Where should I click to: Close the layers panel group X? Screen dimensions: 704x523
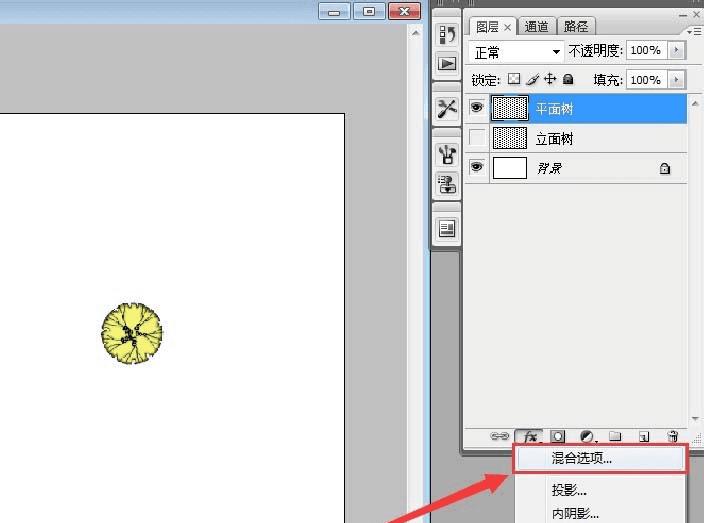click(697, 15)
